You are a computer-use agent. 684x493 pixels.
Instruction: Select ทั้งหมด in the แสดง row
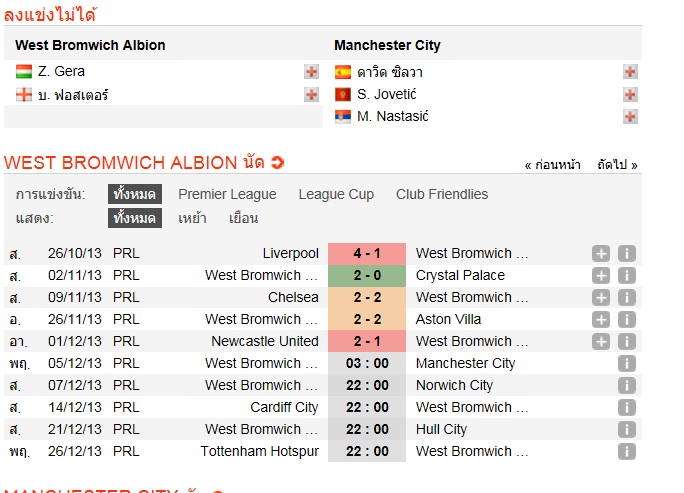135,218
